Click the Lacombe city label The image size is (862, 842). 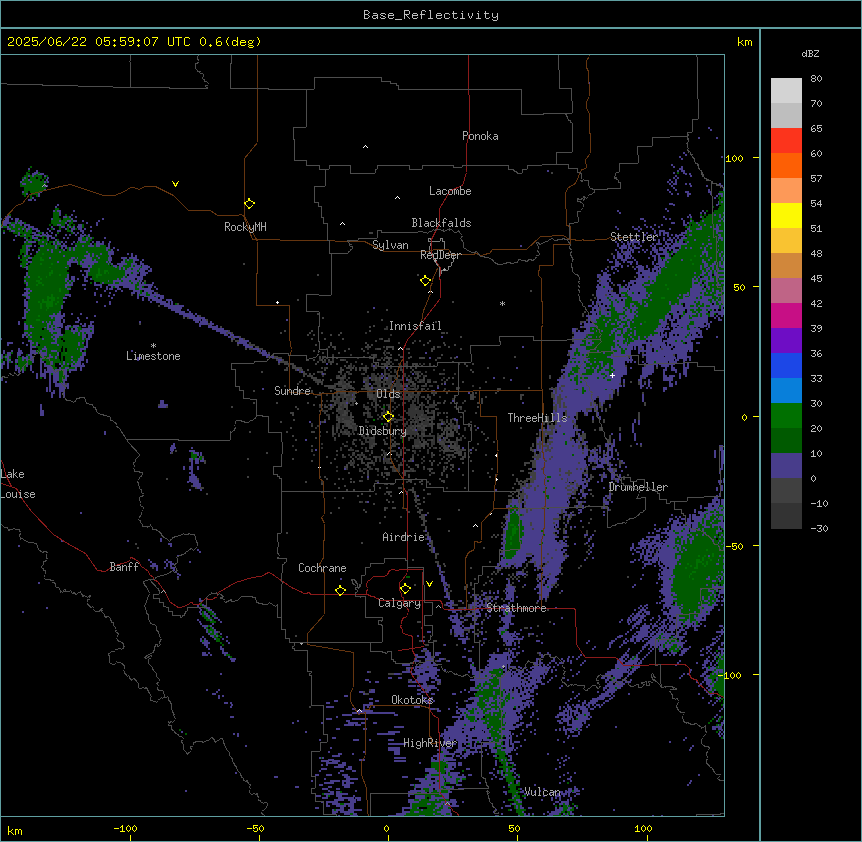point(450,191)
